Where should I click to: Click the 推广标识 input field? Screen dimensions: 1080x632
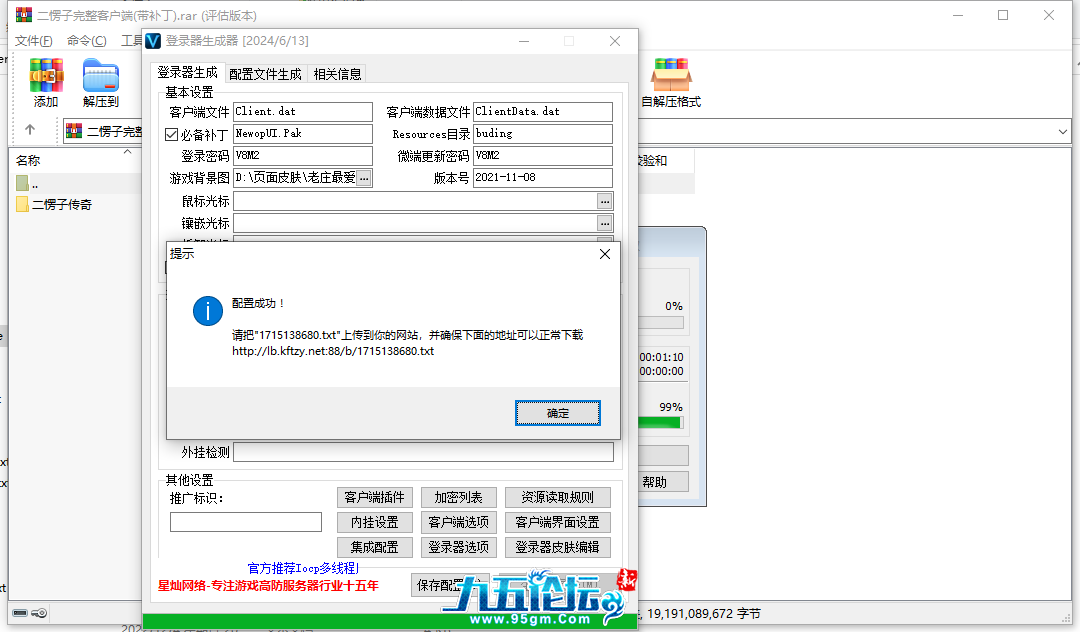[x=246, y=522]
